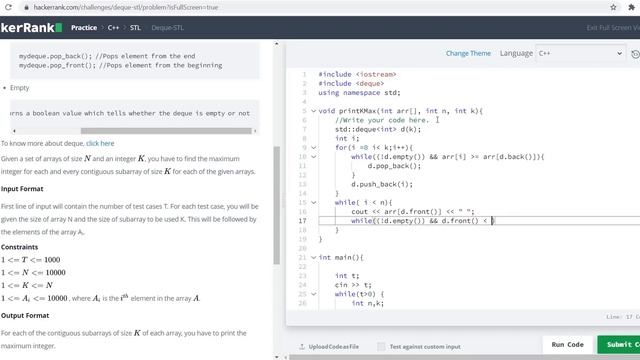Click vertical scrollbar thumb of problem pane
This screenshot has width=640, height=360.
pos(277,205)
